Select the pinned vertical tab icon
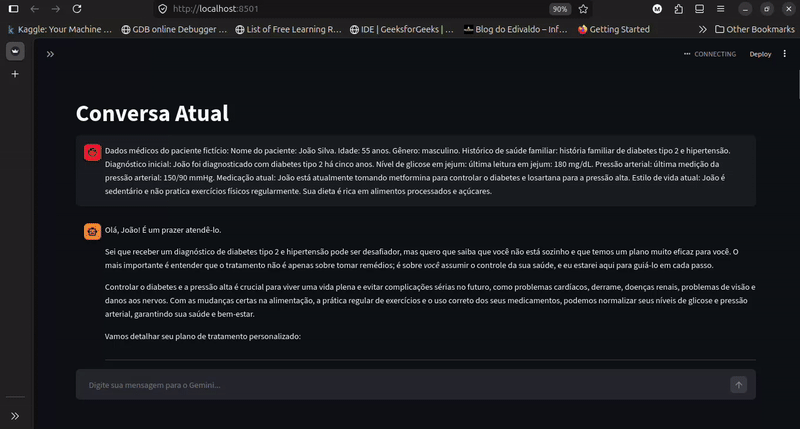Viewport: 800px width, 429px height. click(x=15, y=51)
